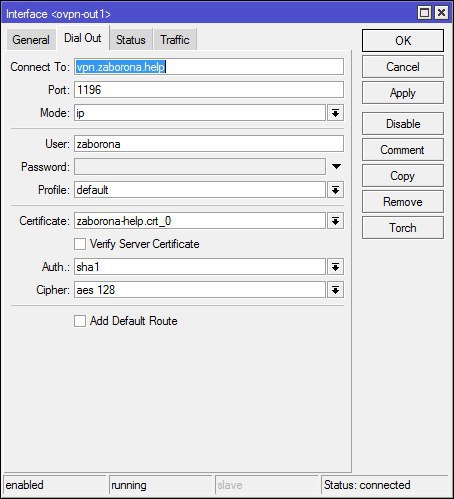
Task: Open the Mode dropdown arrow
Action: 335,113
